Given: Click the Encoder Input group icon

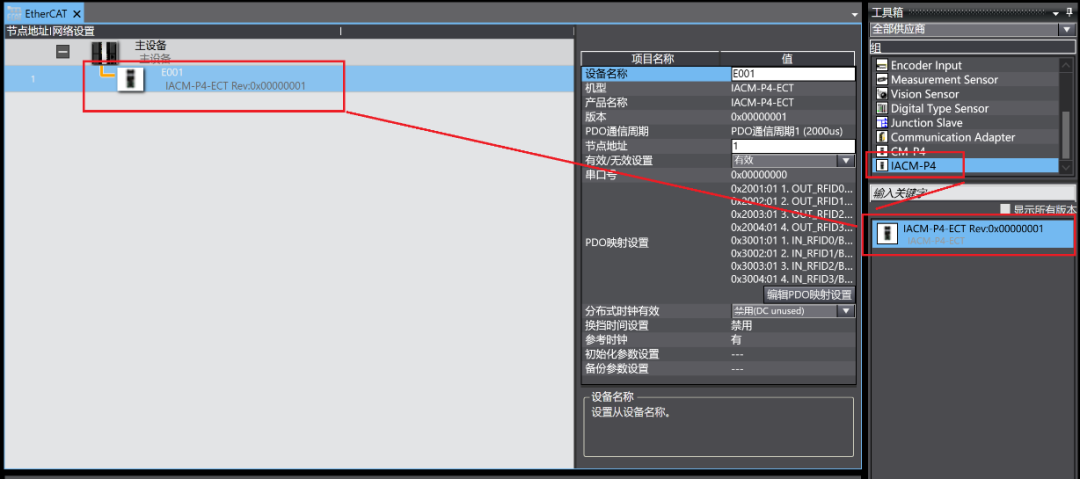Looking at the screenshot, I should [882, 65].
